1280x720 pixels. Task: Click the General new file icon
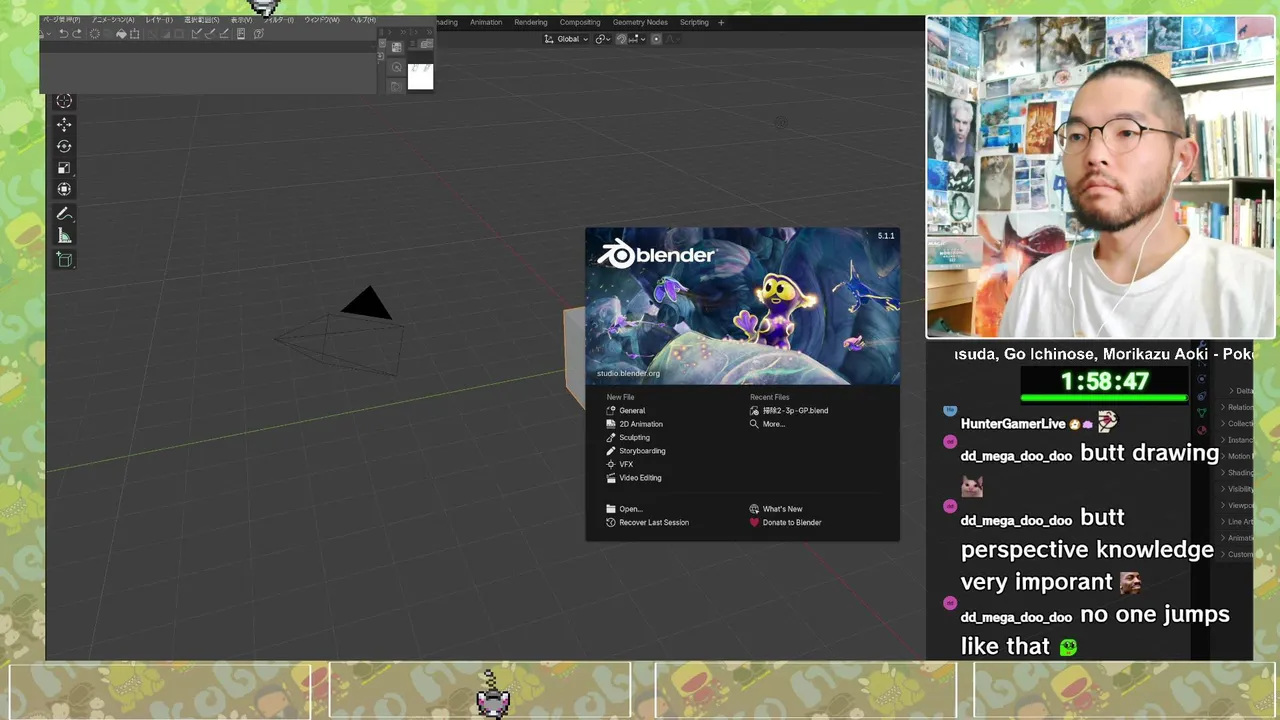pyautogui.click(x=611, y=411)
